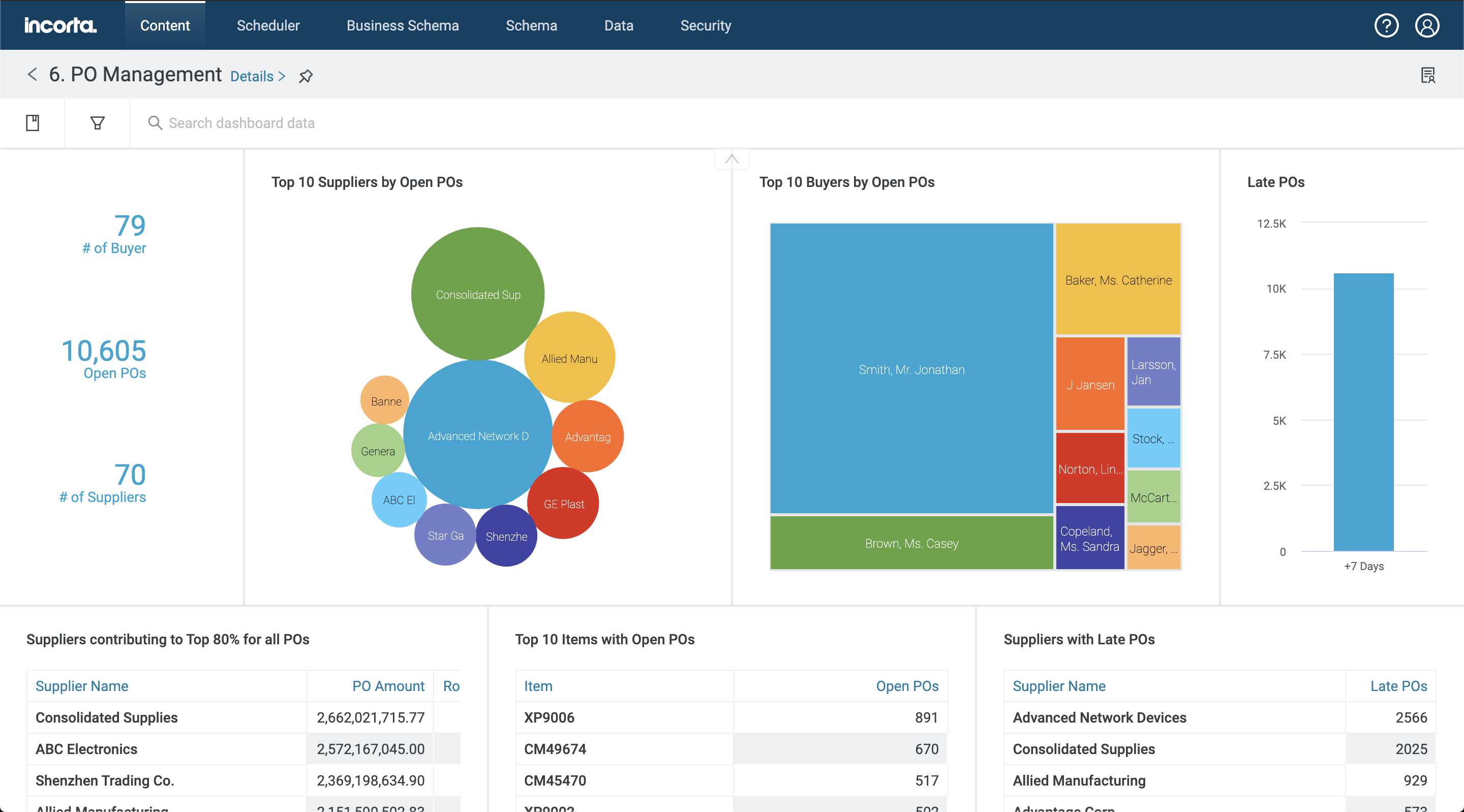Switch to the Scheduler tab
The image size is (1464, 812).
[x=268, y=25]
